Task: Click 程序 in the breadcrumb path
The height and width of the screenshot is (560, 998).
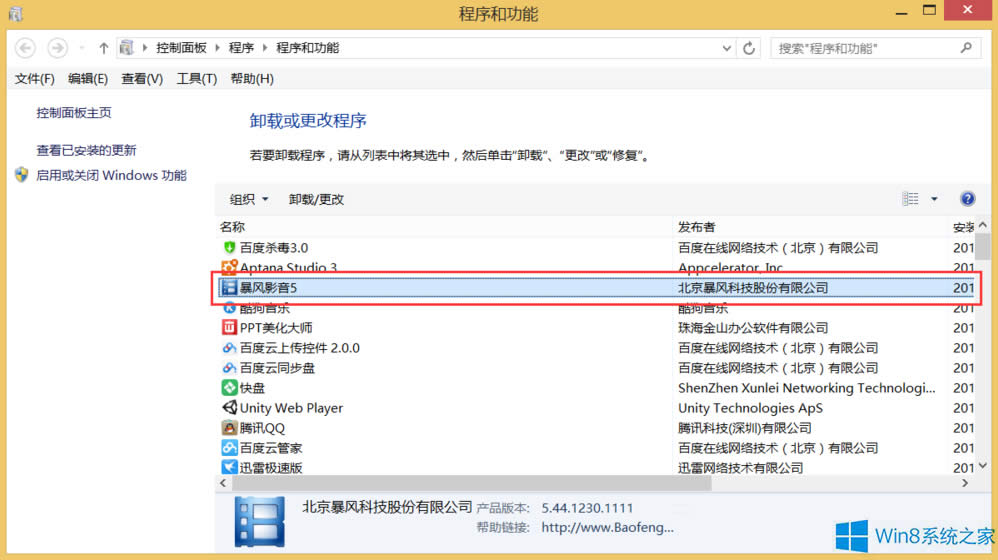Action: 241,48
